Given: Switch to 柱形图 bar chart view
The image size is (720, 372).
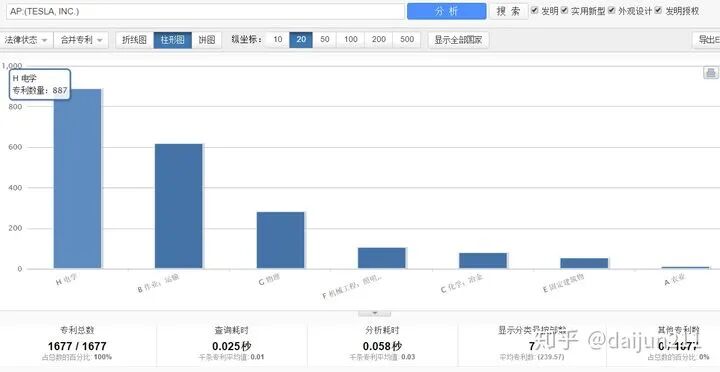Looking at the screenshot, I should tap(173, 40).
